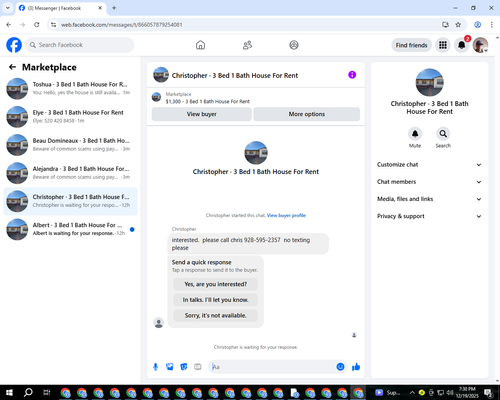Expand Customize chat section

(429, 165)
